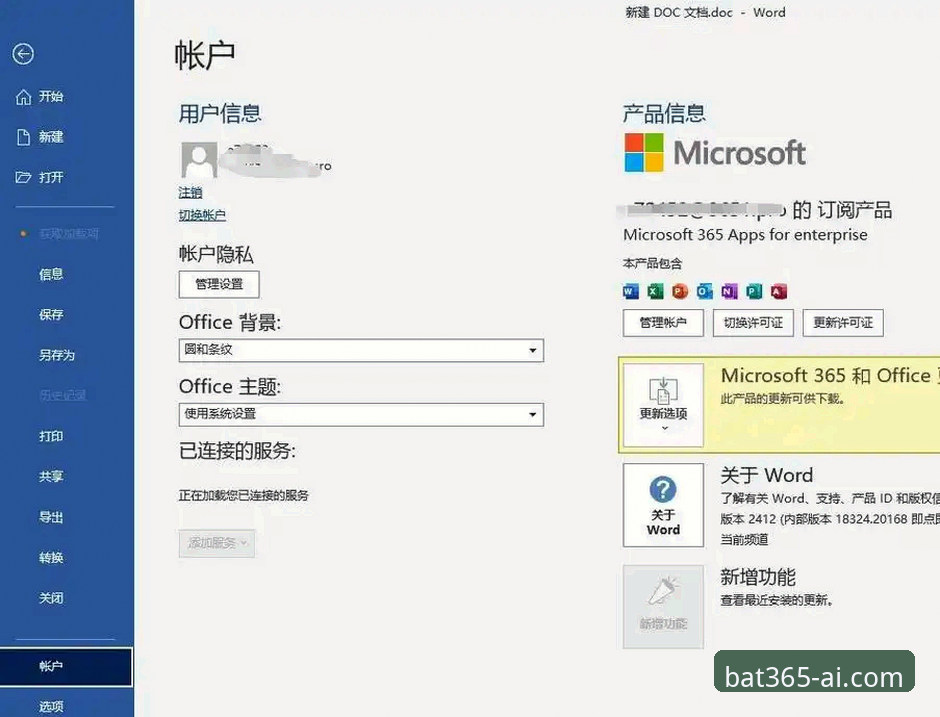Click the 注销 sign out link
This screenshot has width=940, height=717.
(x=190, y=192)
